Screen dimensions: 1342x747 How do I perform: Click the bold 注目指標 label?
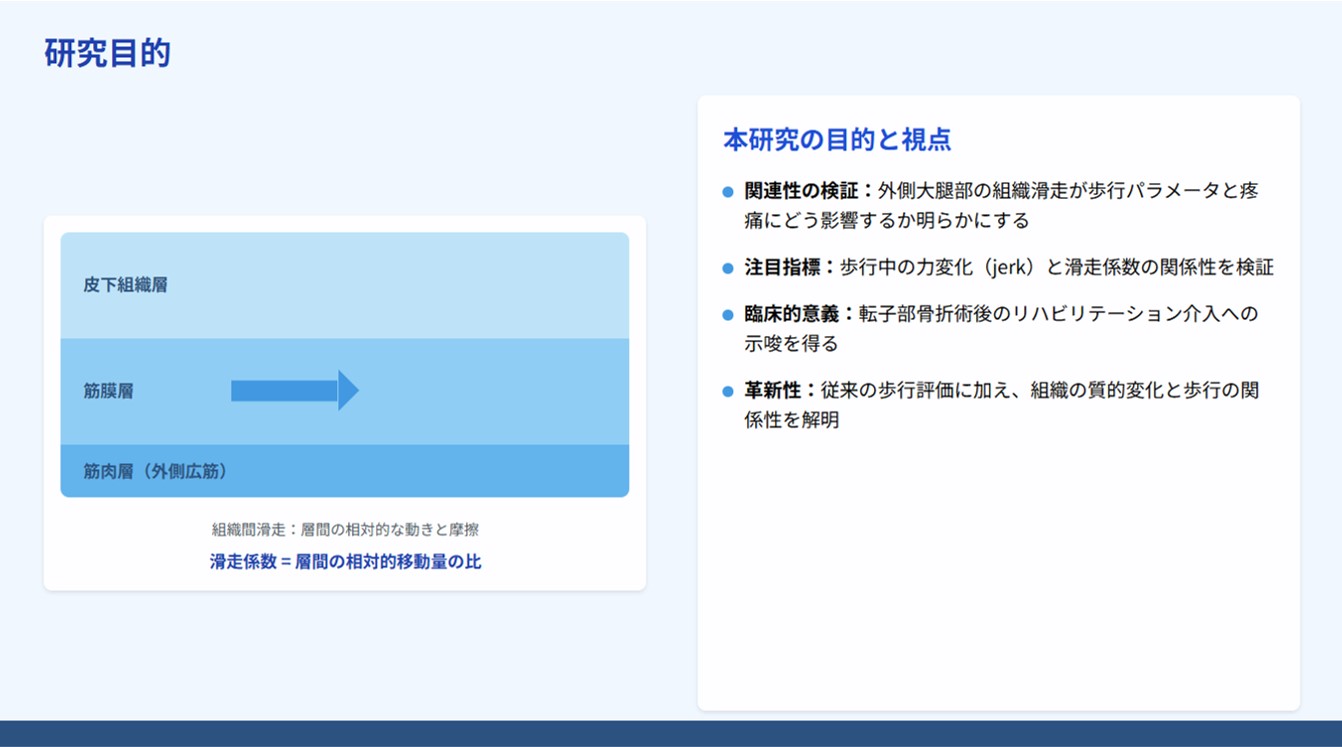782,268
